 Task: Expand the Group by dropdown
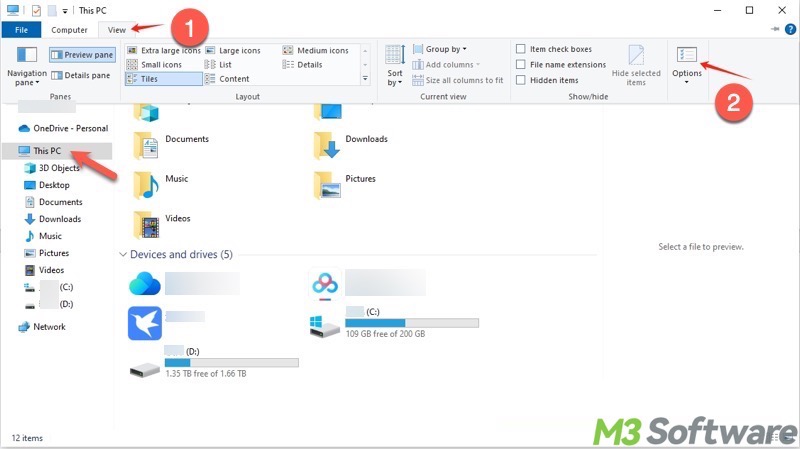[446, 49]
